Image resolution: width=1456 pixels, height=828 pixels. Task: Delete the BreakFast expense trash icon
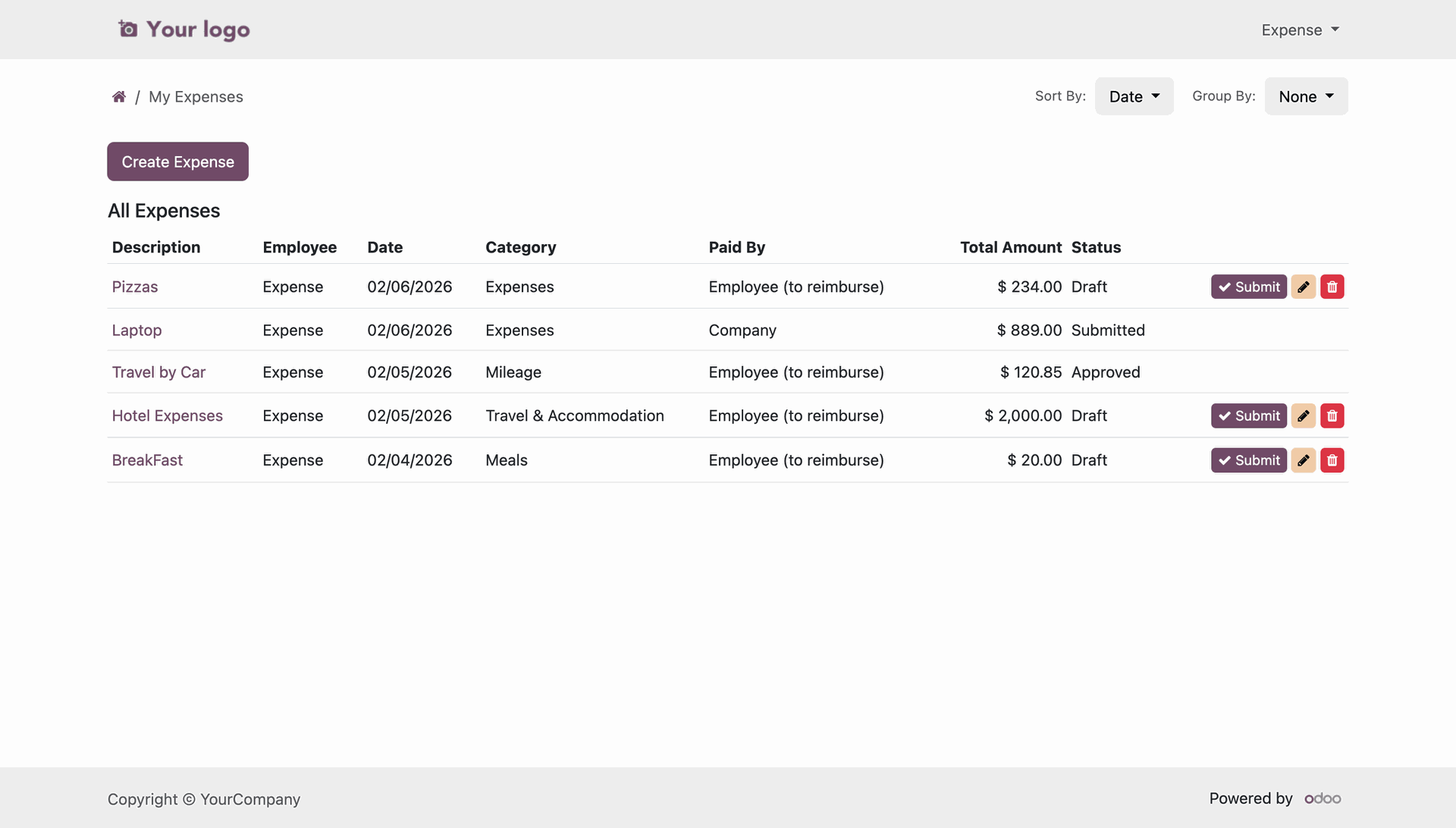click(x=1332, y=460)
